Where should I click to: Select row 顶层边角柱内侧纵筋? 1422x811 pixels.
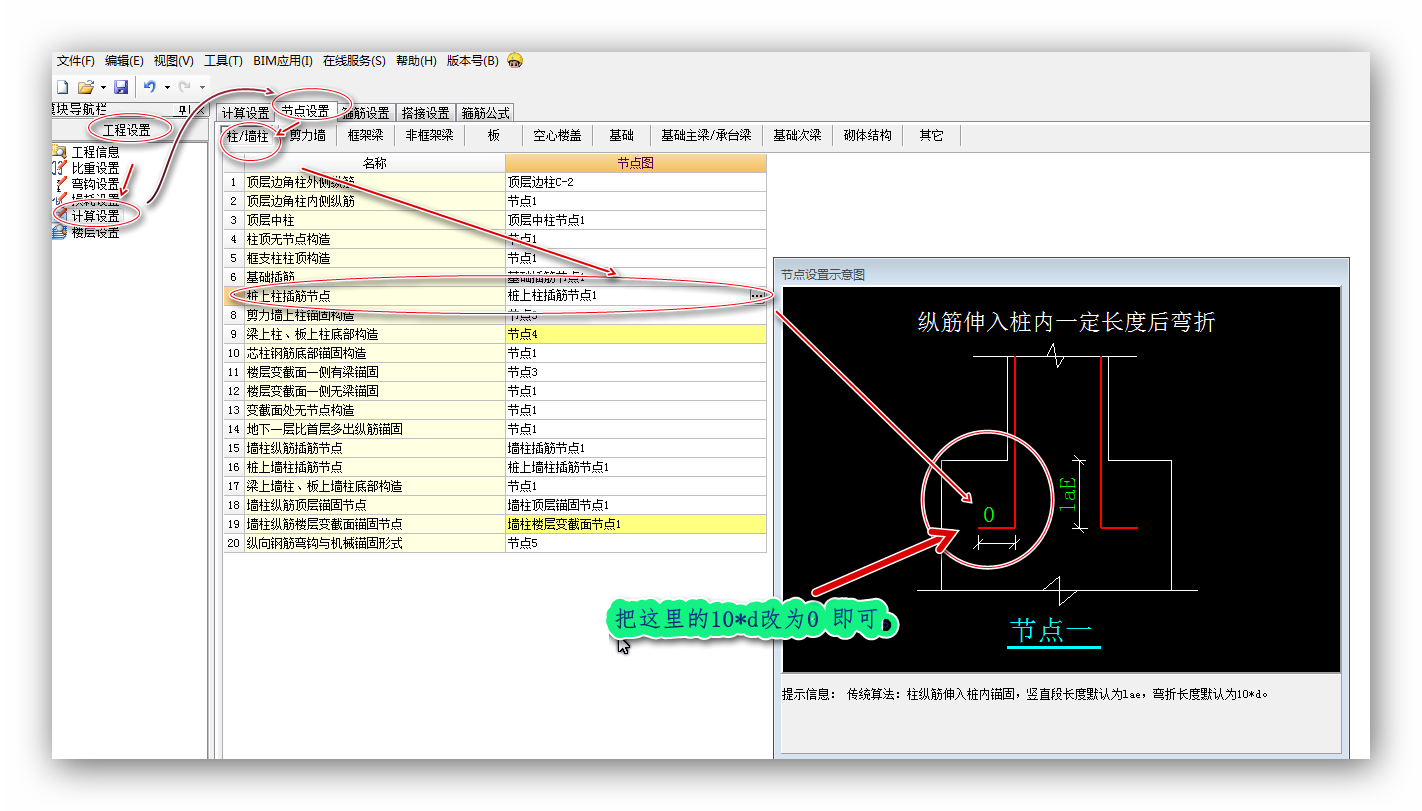[495, 201]
